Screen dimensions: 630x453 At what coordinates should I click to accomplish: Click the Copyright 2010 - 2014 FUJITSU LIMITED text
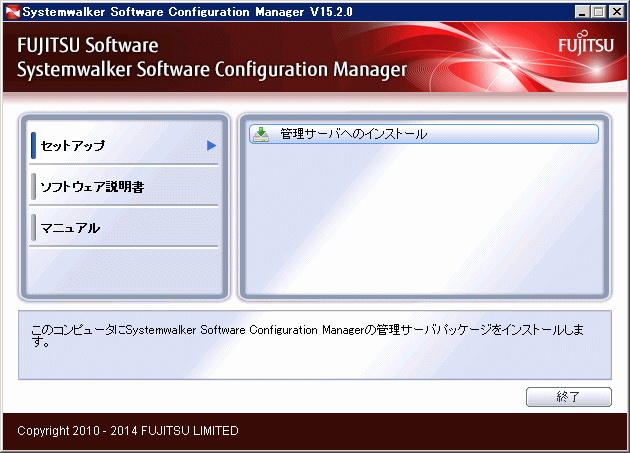(x=128, y=430)
